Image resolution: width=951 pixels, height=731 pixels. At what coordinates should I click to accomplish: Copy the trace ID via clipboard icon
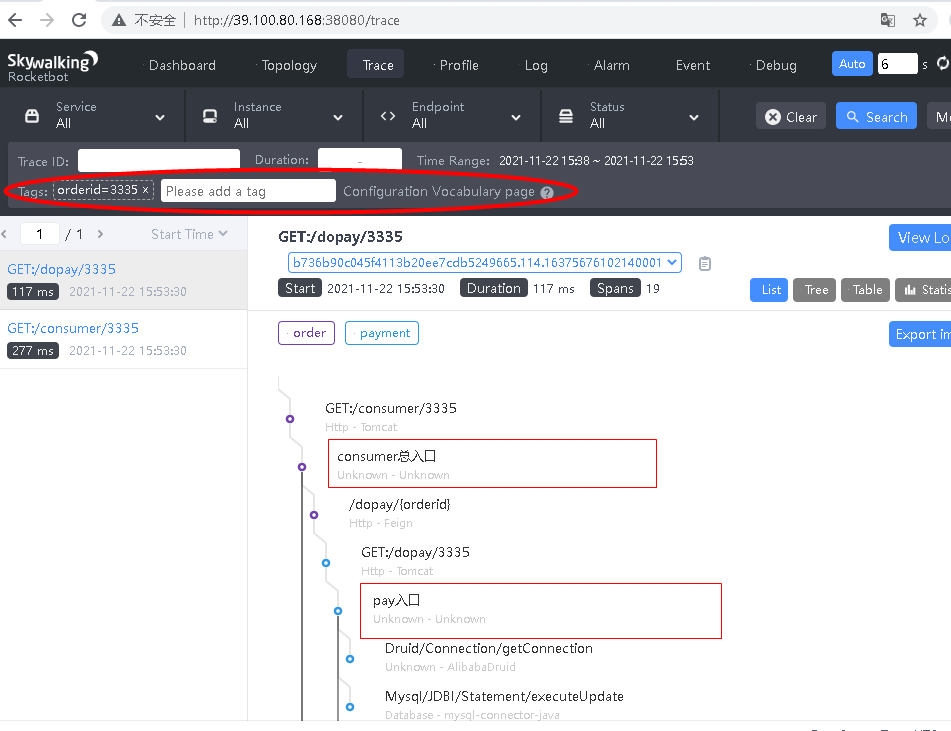click(705, 263)
